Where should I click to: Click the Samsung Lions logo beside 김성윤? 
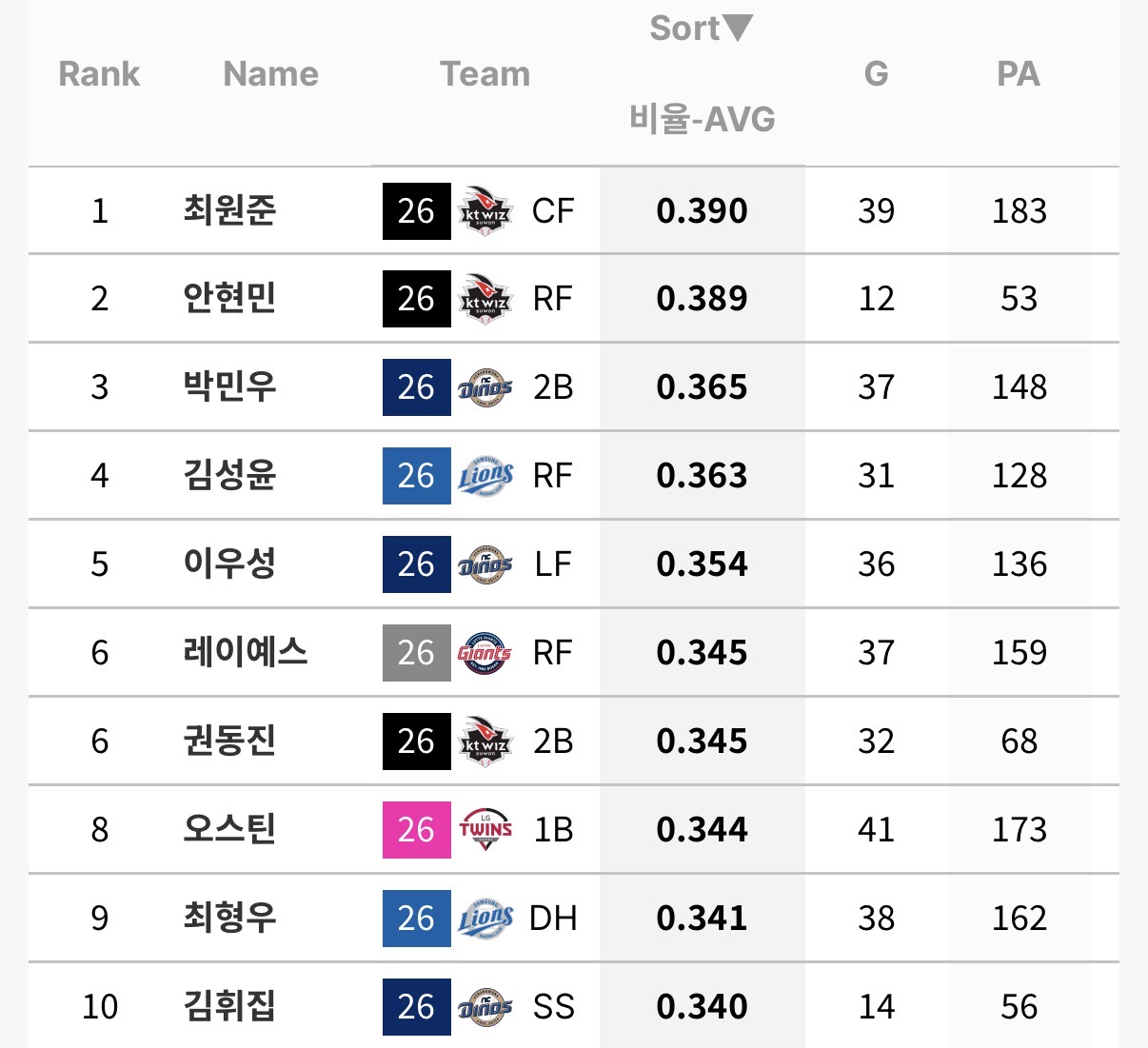485,476
